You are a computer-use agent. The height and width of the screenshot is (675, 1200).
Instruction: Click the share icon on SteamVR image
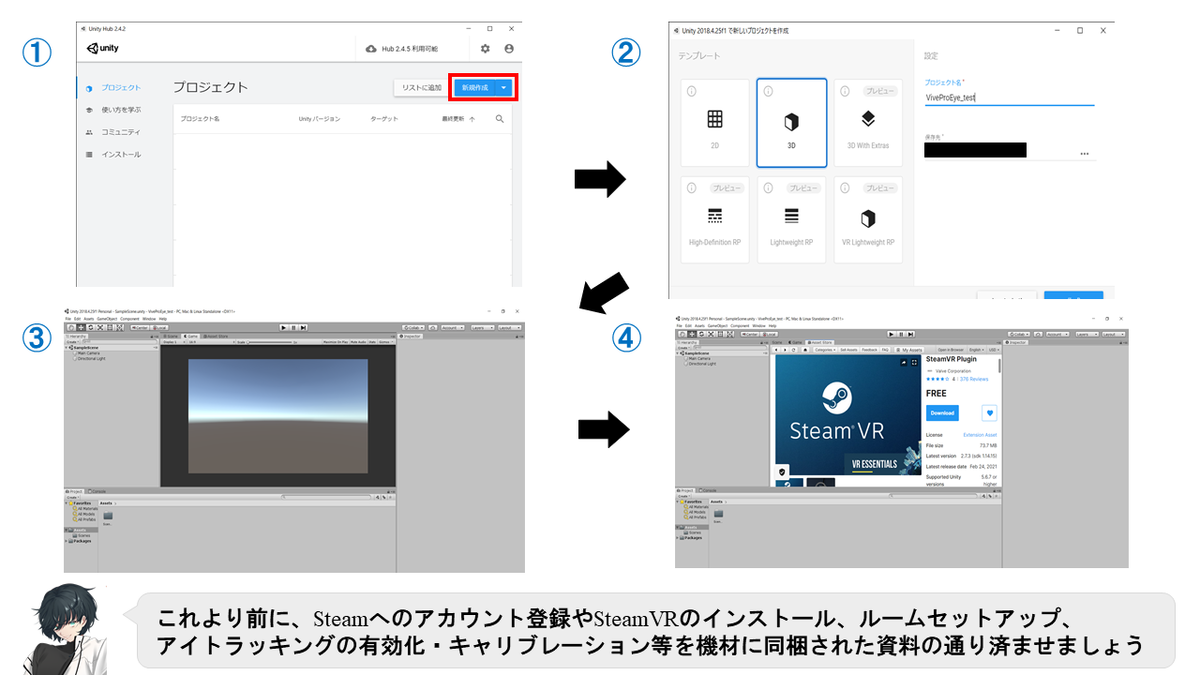coord(904,363)
